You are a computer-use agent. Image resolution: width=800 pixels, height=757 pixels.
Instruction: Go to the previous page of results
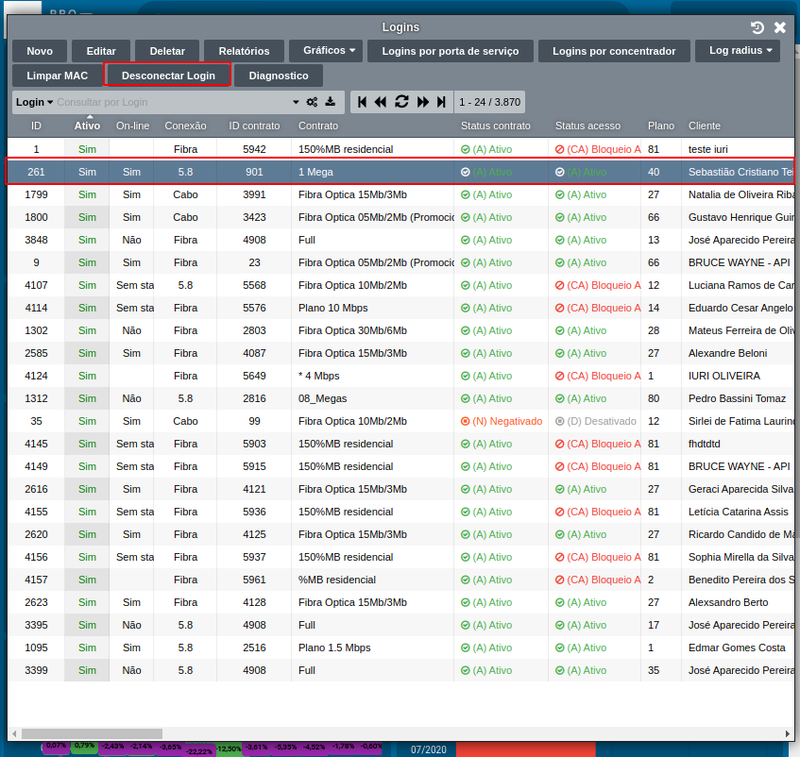pos(381,102)
